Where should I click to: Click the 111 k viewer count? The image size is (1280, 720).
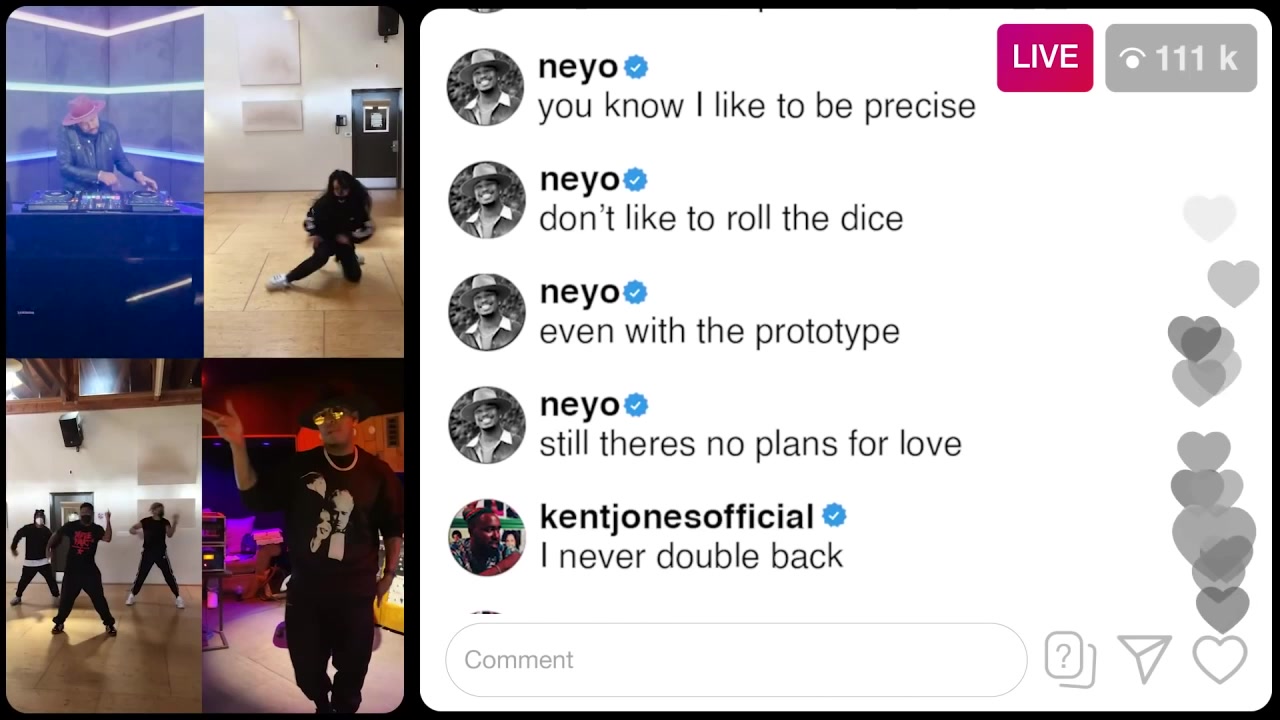pos(1181,58)
